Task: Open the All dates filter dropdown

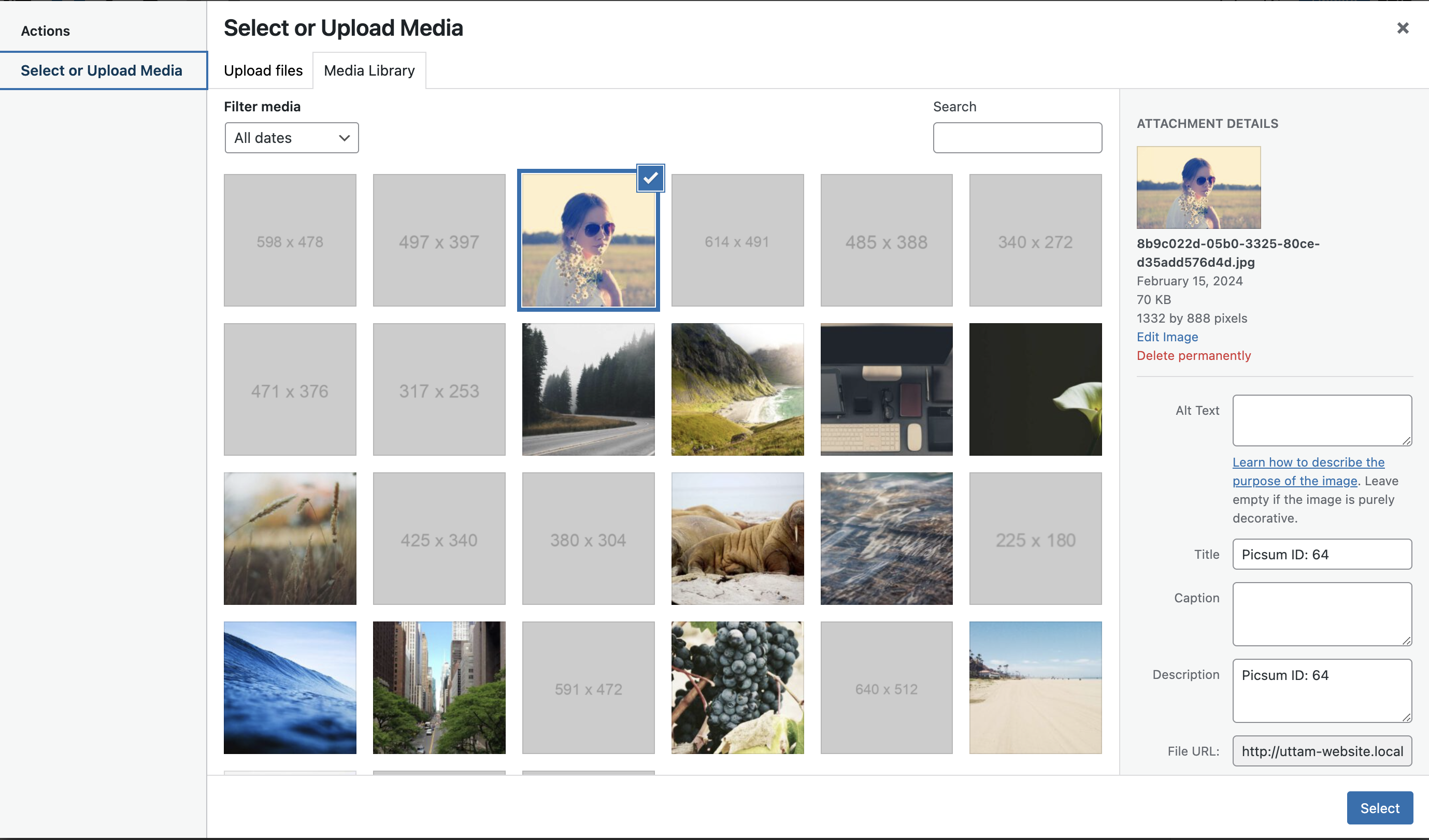Action: coord(290,138)
